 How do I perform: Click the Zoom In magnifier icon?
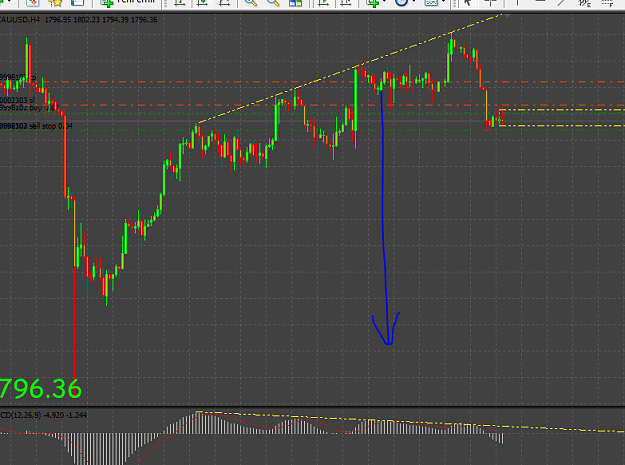pyautogui.click(x=251, y=2)
